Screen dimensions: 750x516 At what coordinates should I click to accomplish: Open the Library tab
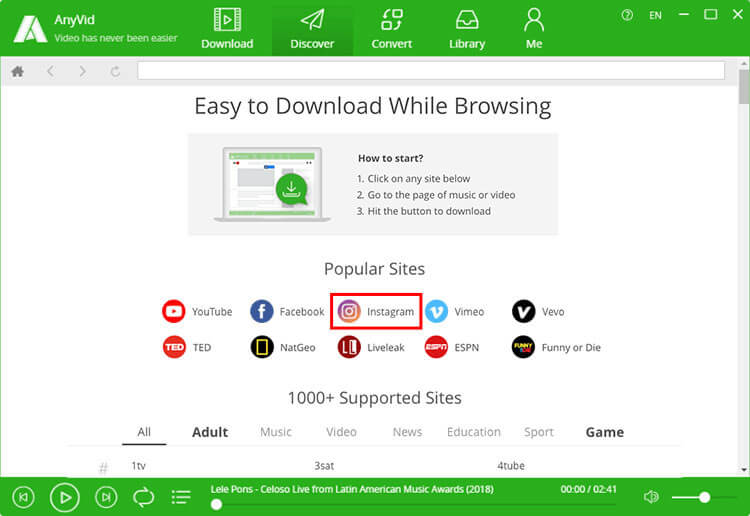coord(467,29)
